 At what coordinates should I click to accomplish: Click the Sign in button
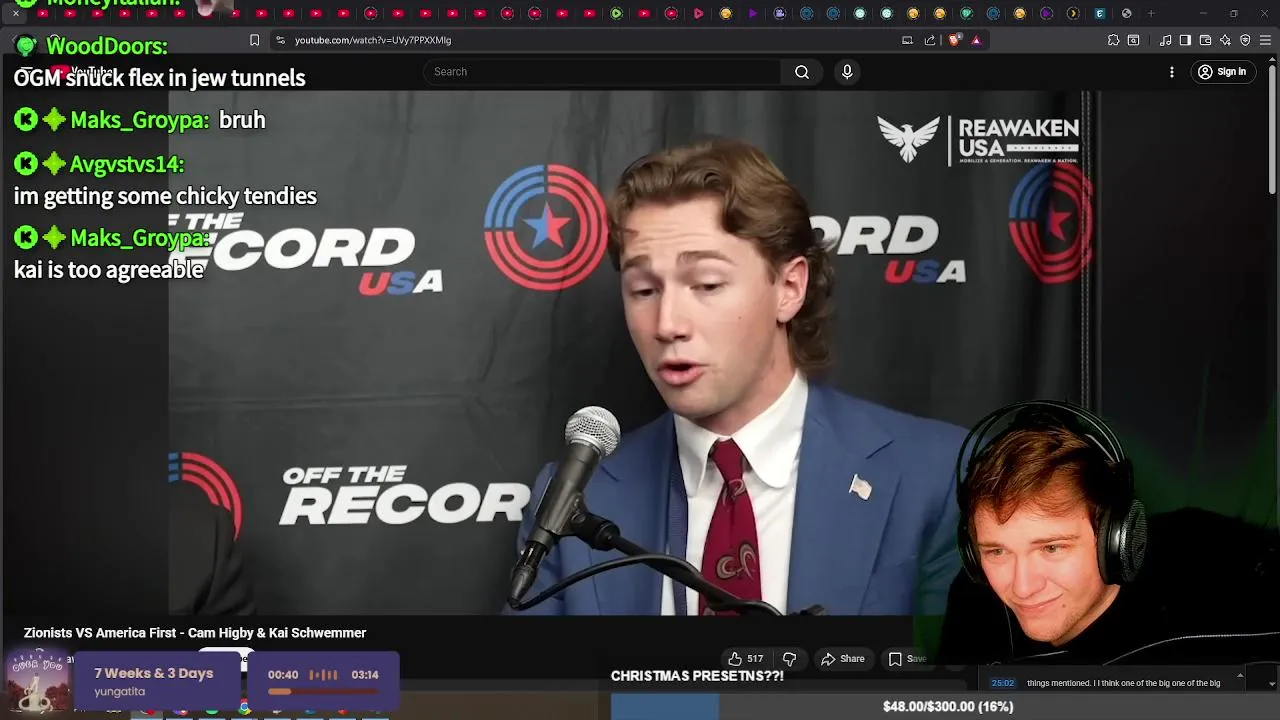1222,72
